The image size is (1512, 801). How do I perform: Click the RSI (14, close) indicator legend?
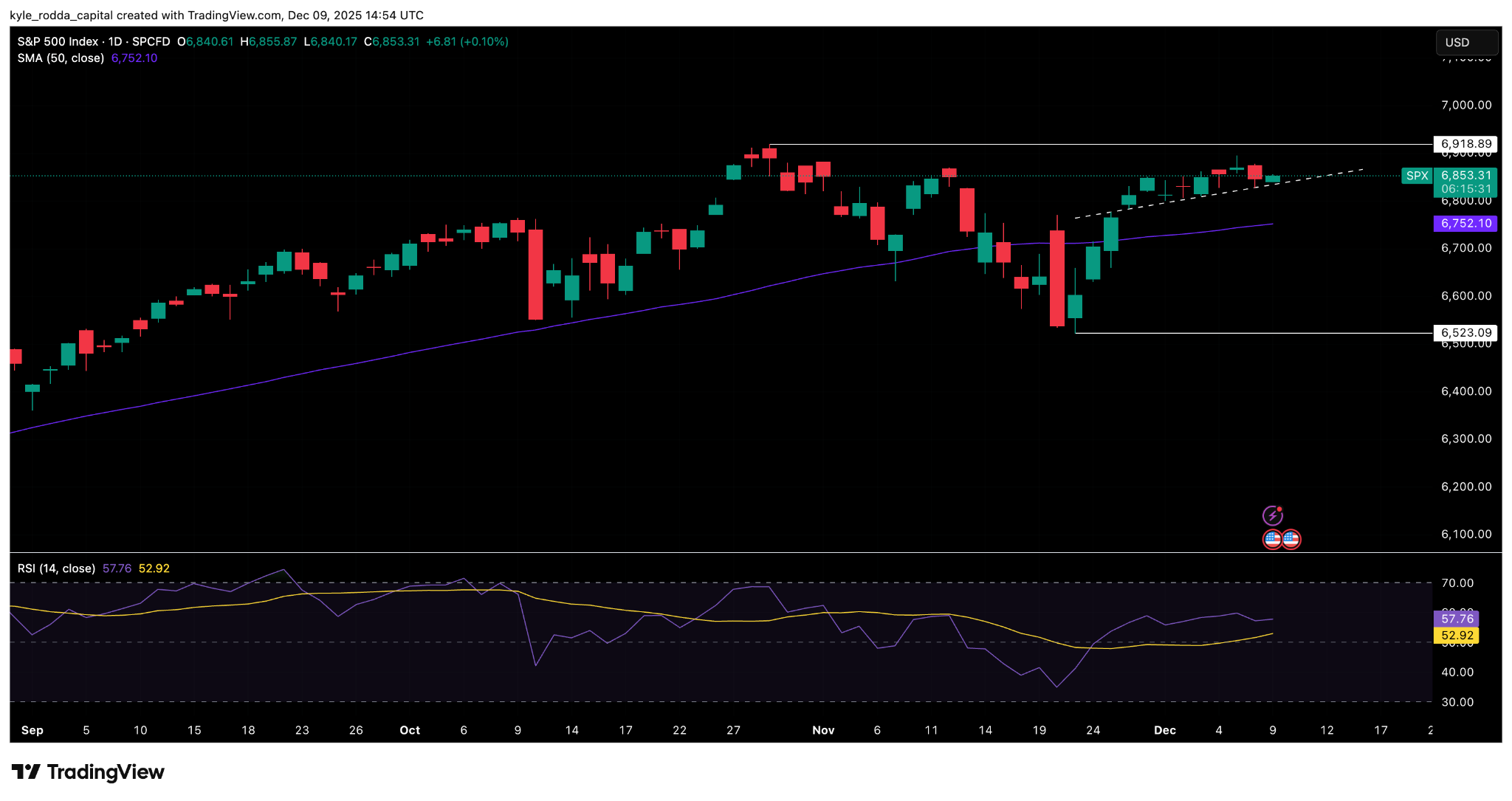57,568
